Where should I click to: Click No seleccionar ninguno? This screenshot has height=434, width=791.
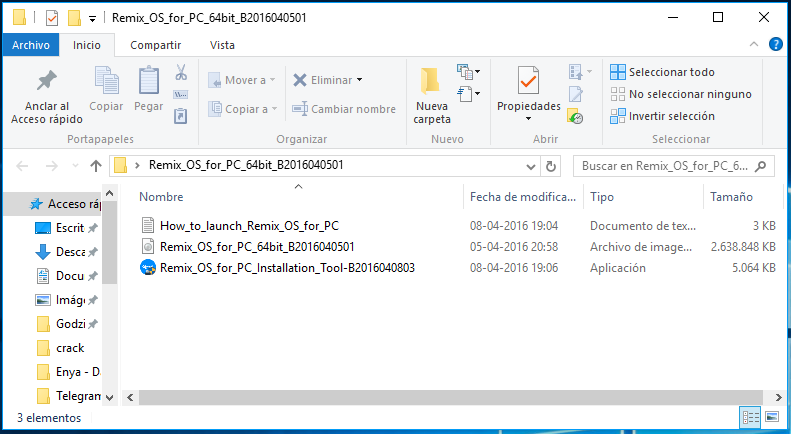681,94
